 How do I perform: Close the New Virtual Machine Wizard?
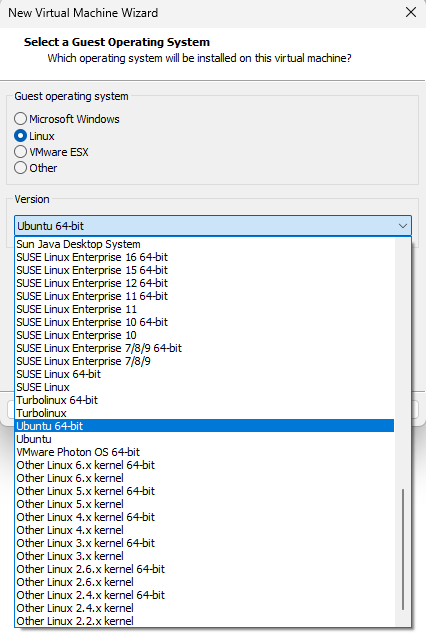tap(411, 12)
